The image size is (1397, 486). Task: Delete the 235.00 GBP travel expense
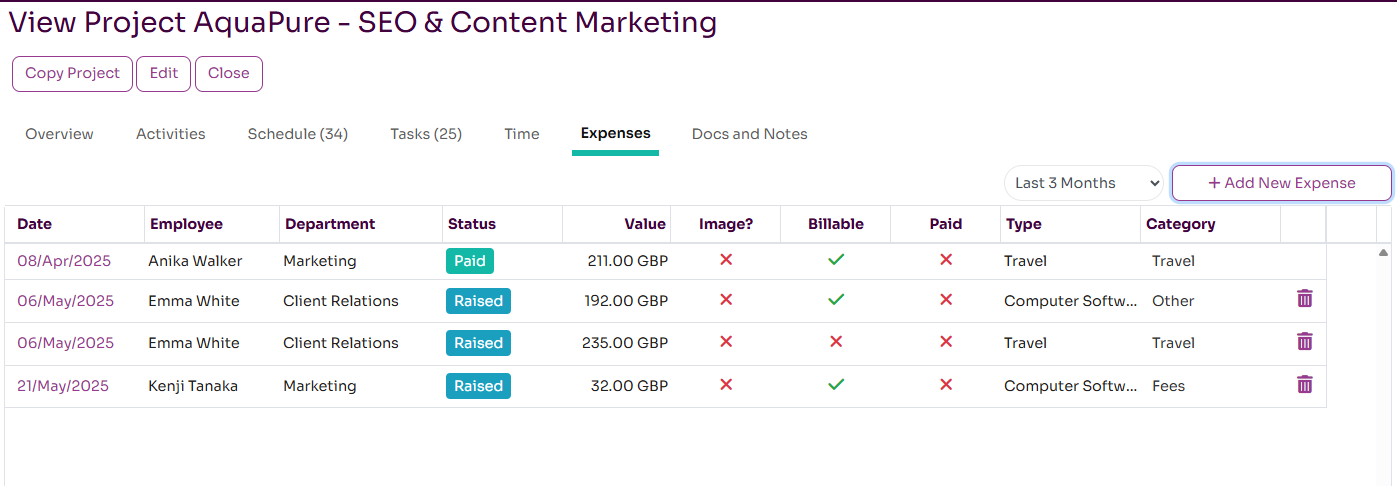[x=1304, y=342]
